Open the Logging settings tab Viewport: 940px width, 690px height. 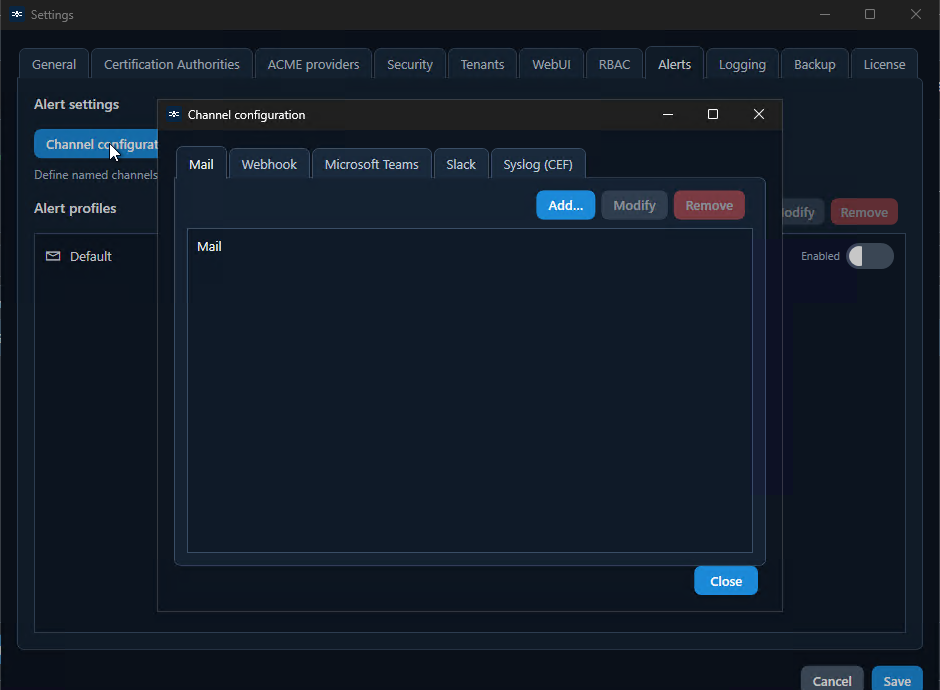742,64
